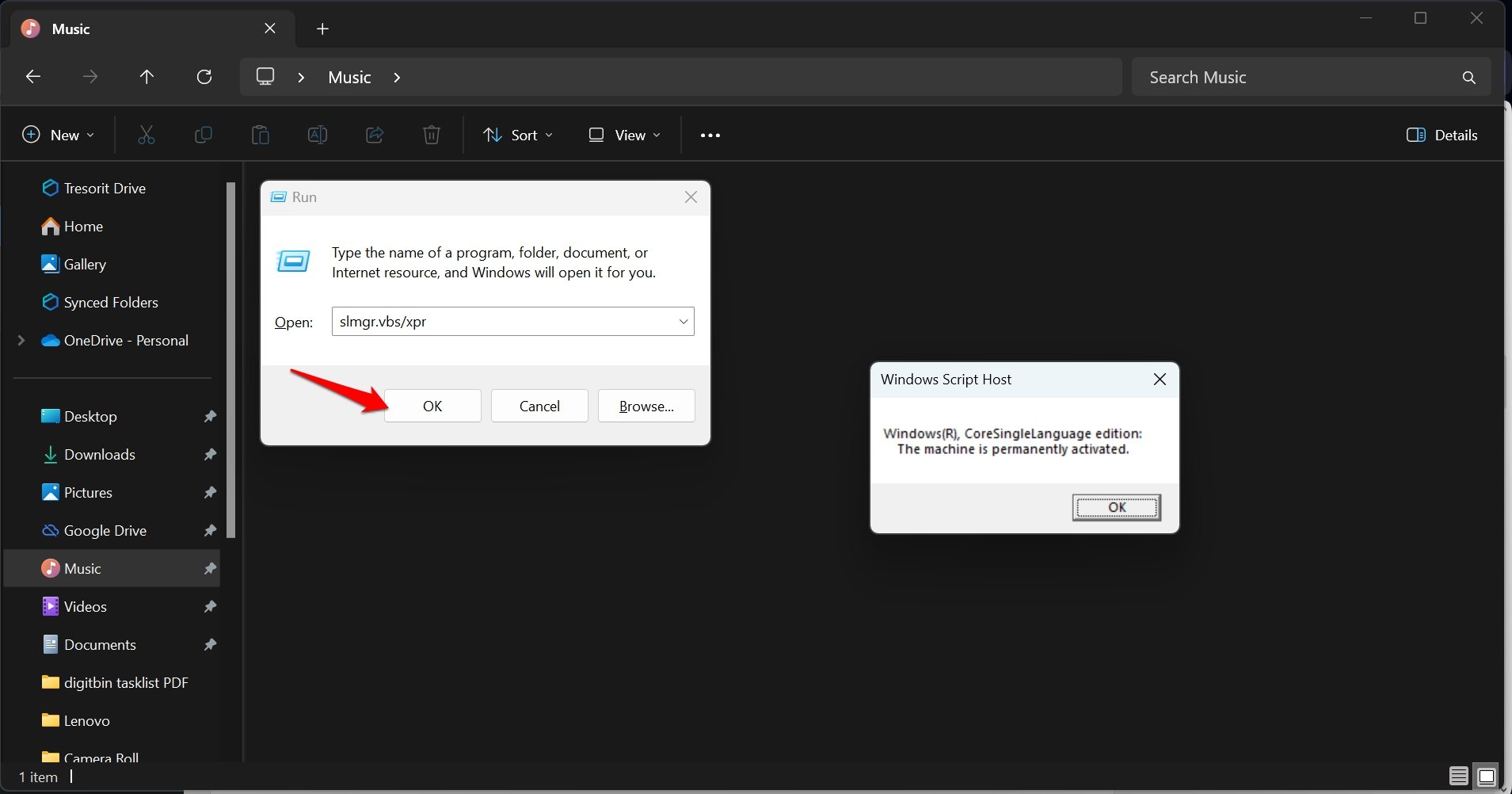This screenshot has width=1512, height=794.
Task: Click the navigation pane scrollbar
Action: (230, 361)
